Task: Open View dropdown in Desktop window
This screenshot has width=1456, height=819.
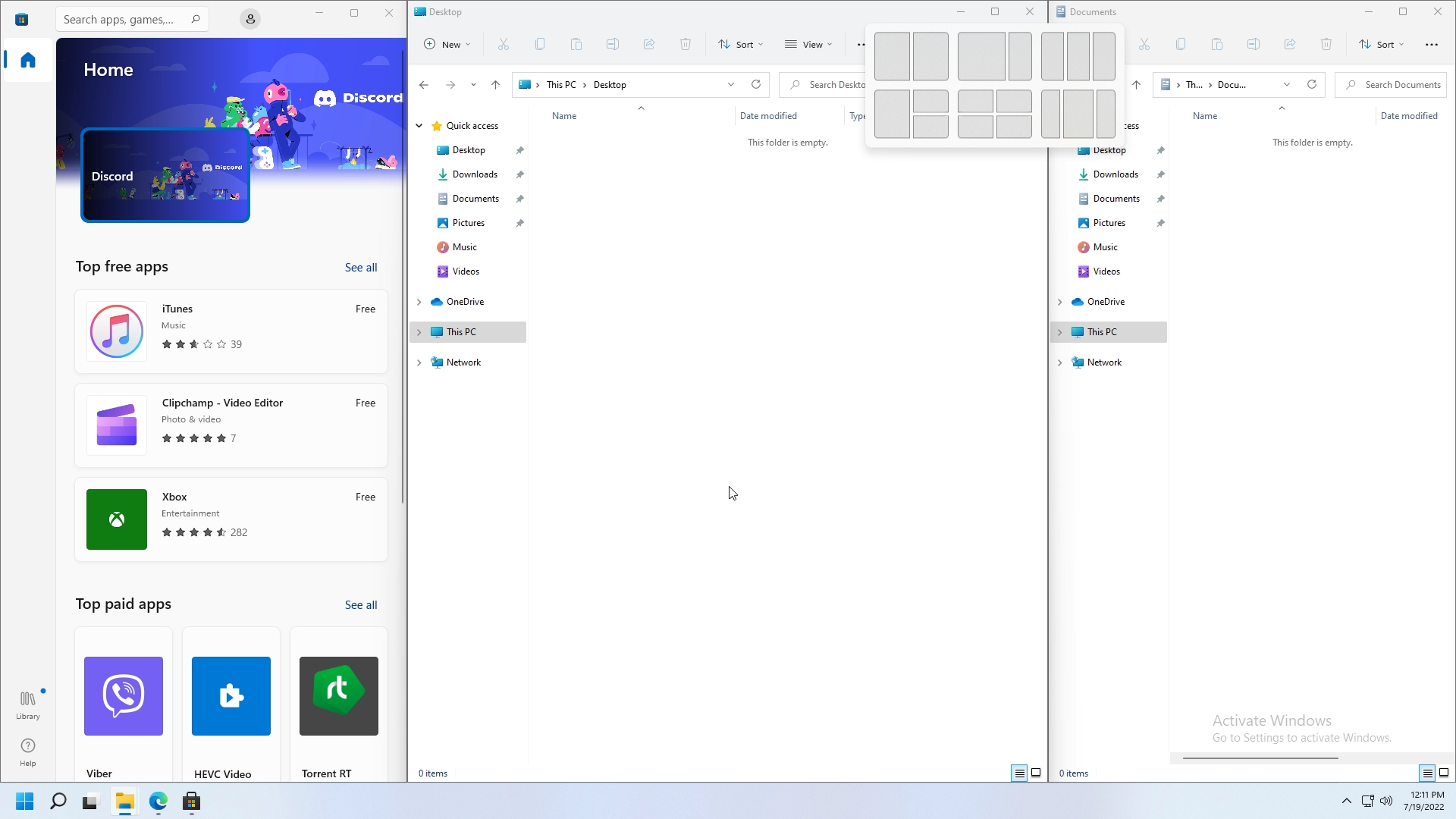Action: click(808, 44)
